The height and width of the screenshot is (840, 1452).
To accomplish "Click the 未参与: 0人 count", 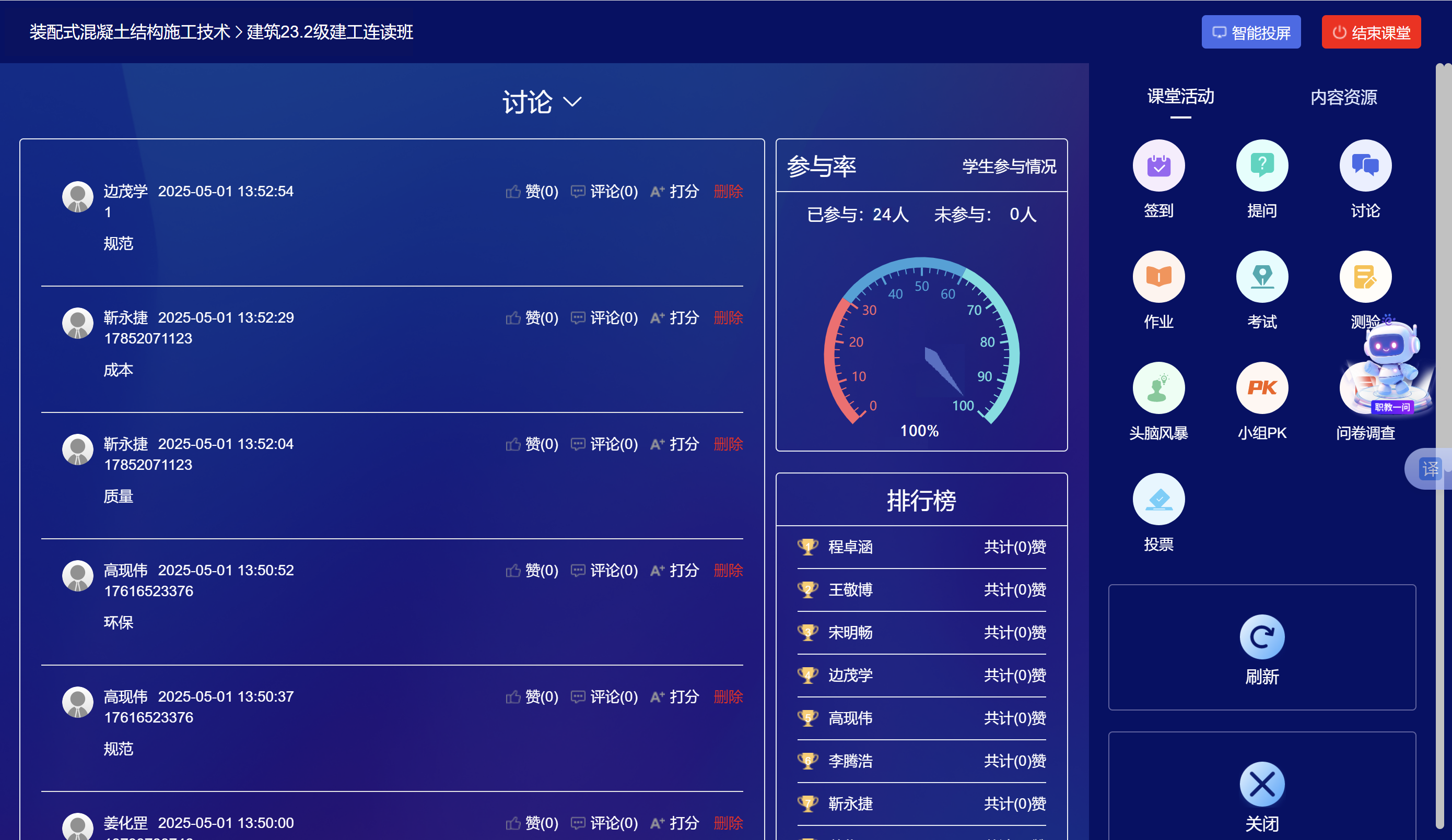I will pos(985,215).
